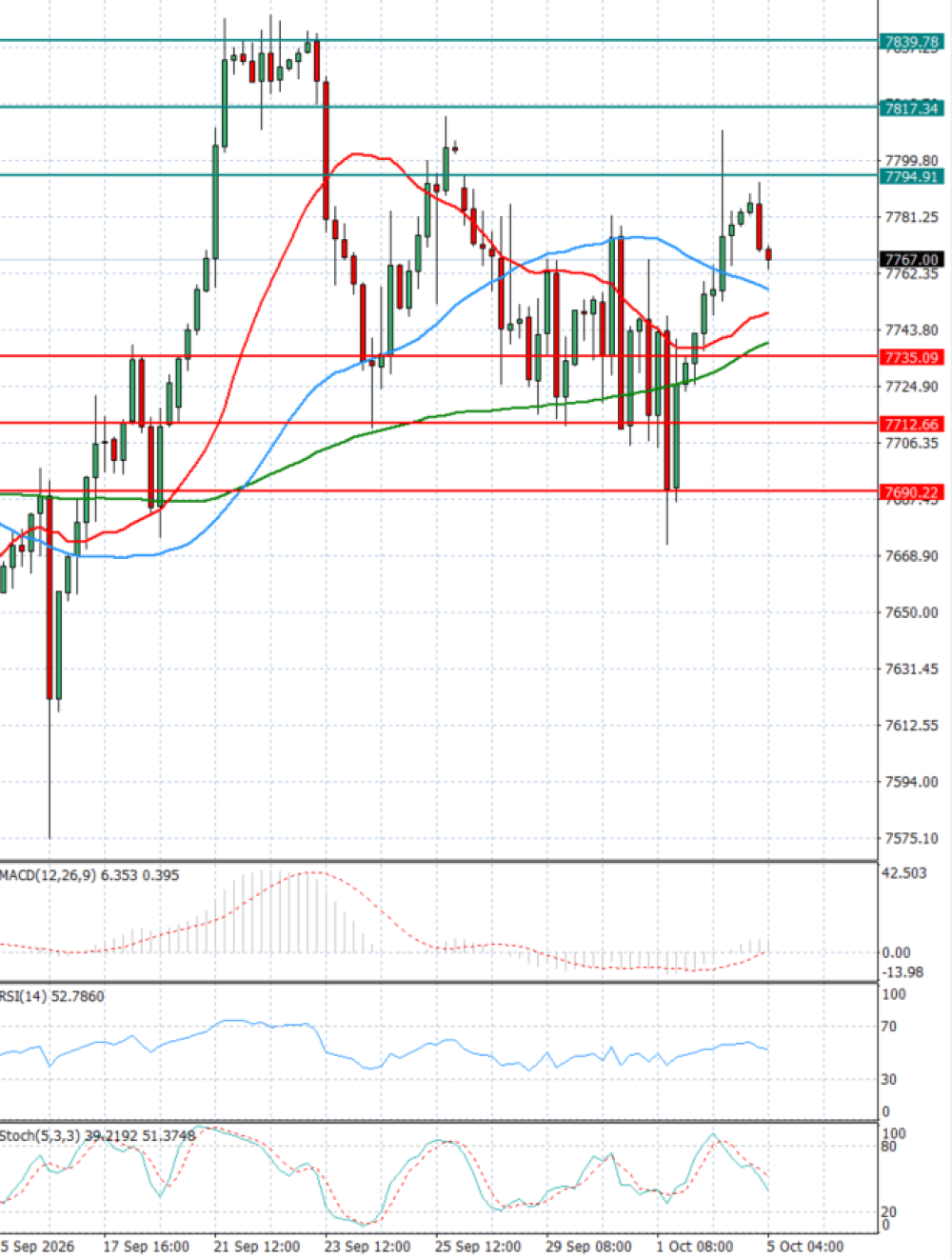Click the 80 level on Stochastic scale
This screenshot has height=1259, width=952.
(x=889, y=1146)
